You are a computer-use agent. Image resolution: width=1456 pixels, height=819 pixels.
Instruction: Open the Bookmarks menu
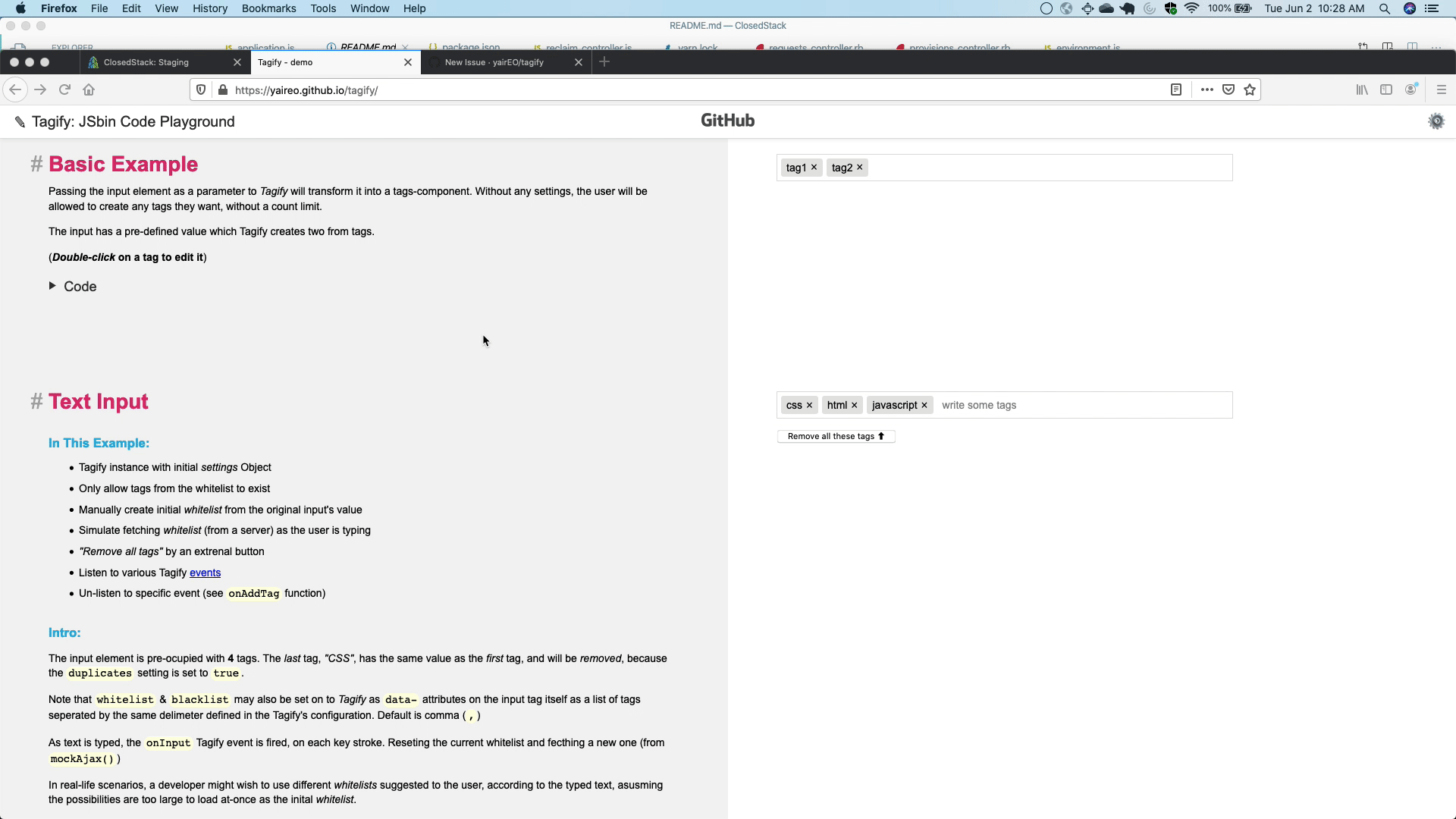pos(268,8)
